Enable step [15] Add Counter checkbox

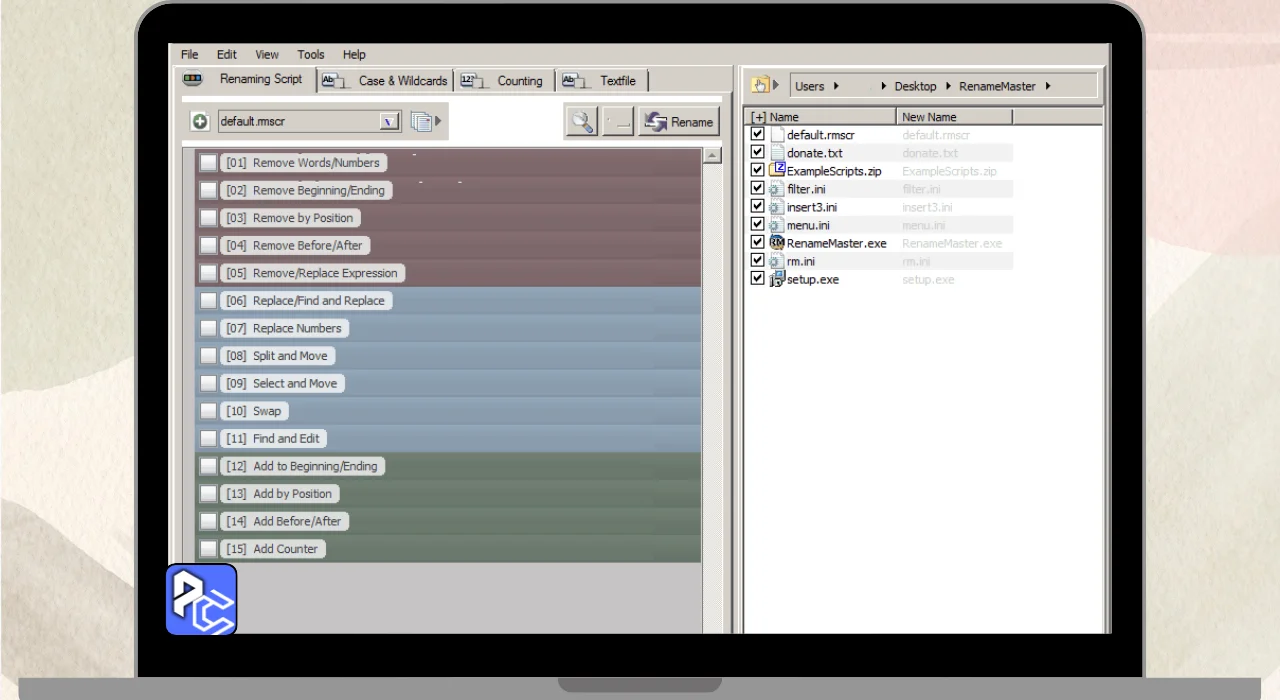(x=208, y=549)
